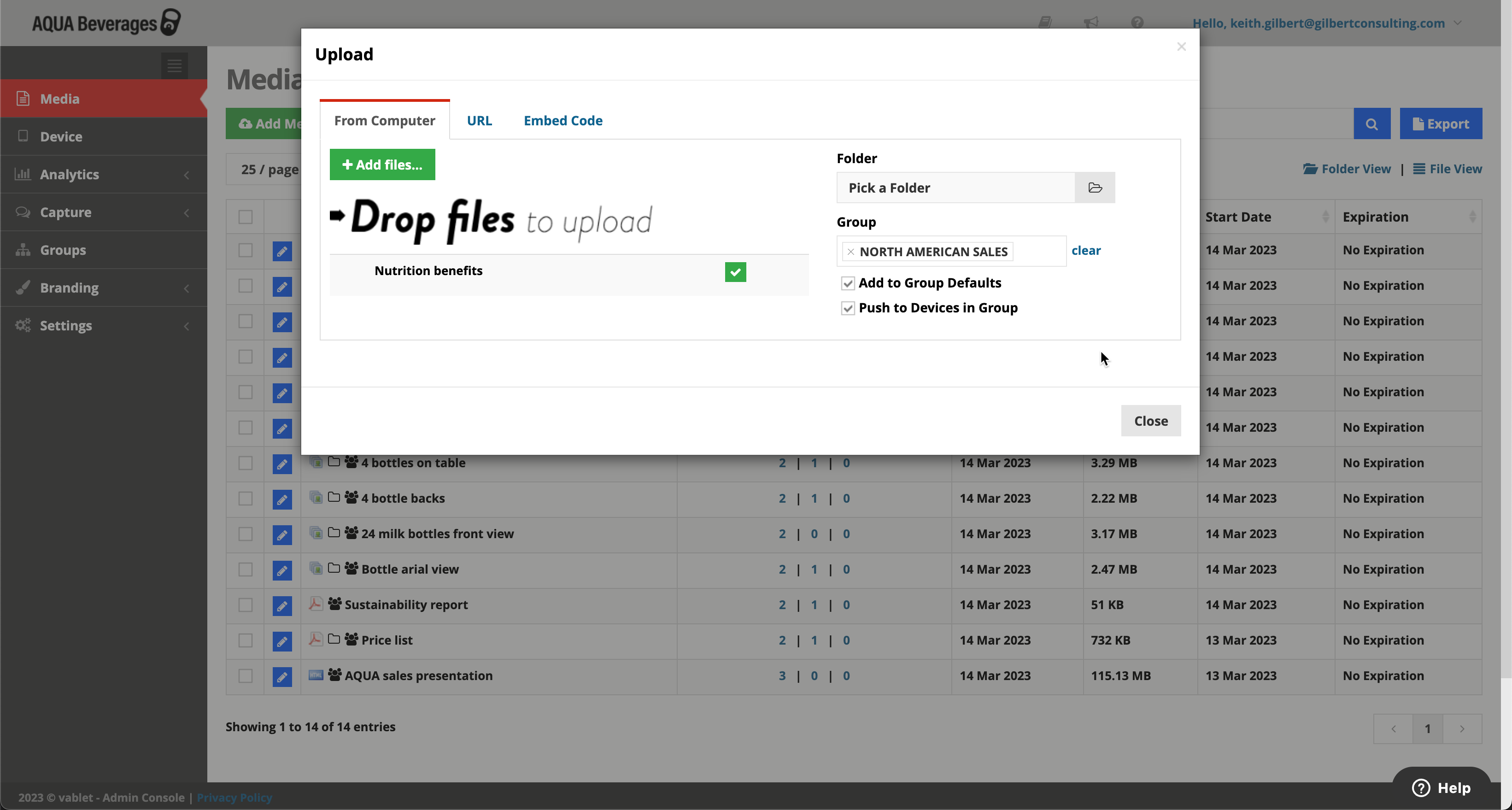1512x810 pixels.
Task: Edit the 24 milk bottles front view entry
Action: coord(282,535)
